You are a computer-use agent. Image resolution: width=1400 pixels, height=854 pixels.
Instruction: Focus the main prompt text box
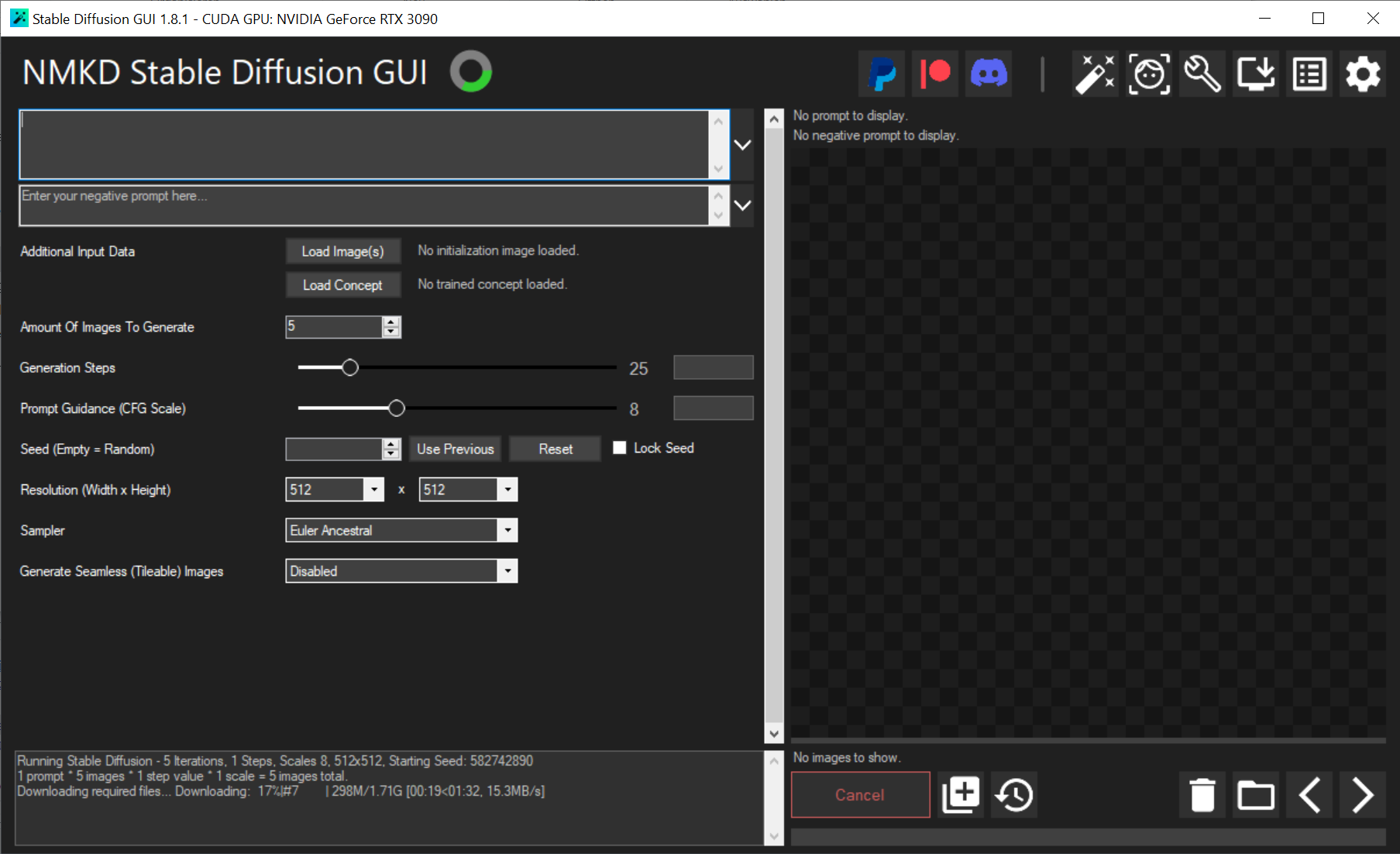364,145
